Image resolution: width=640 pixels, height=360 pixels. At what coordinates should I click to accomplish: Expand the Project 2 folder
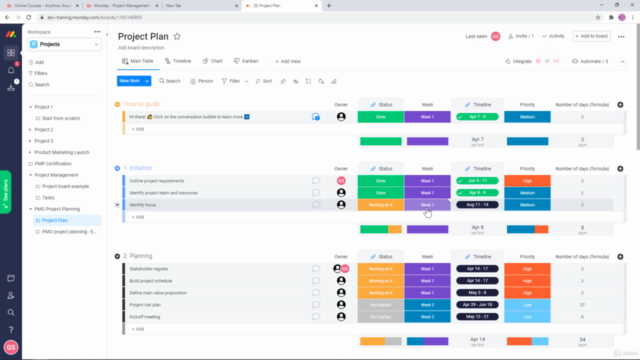[x=30, y=130]
